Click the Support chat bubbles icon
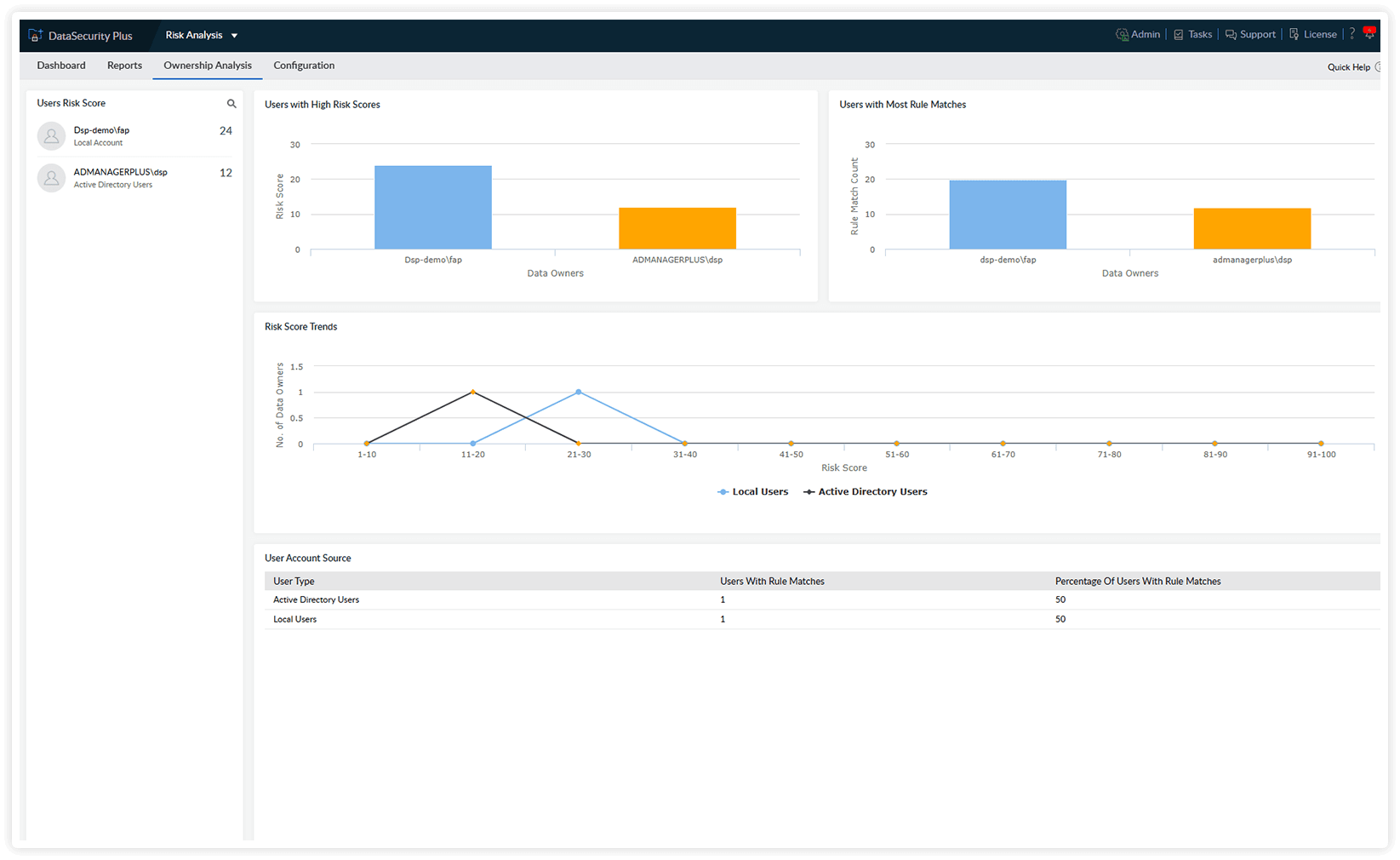 1231,35
